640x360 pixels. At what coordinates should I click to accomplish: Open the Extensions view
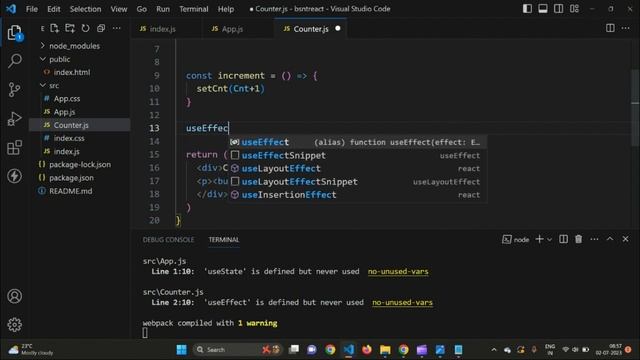click(x=14, y=147)
